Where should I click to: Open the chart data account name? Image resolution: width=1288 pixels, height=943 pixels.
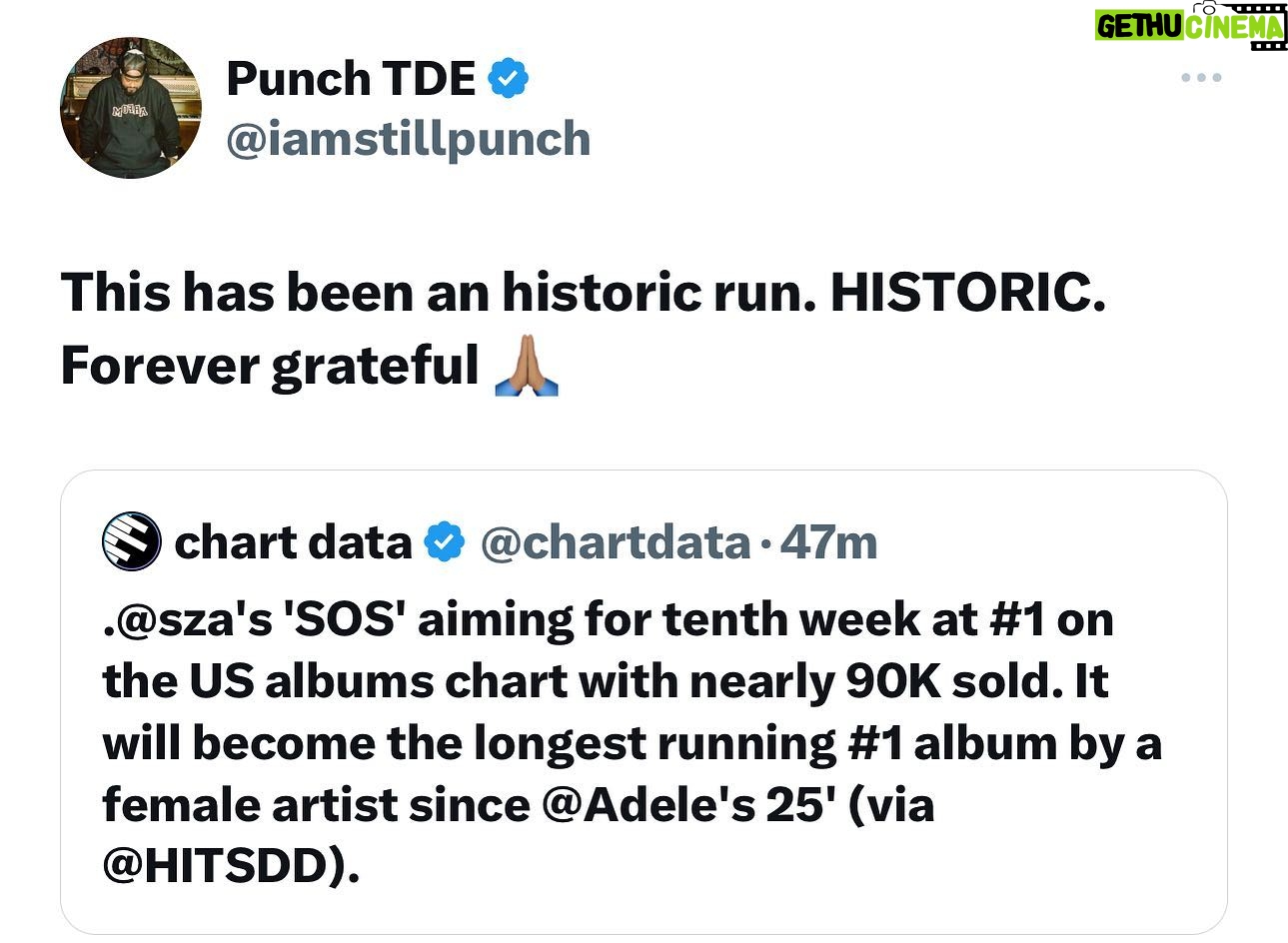pyautogui.click(x=293, y=542)
